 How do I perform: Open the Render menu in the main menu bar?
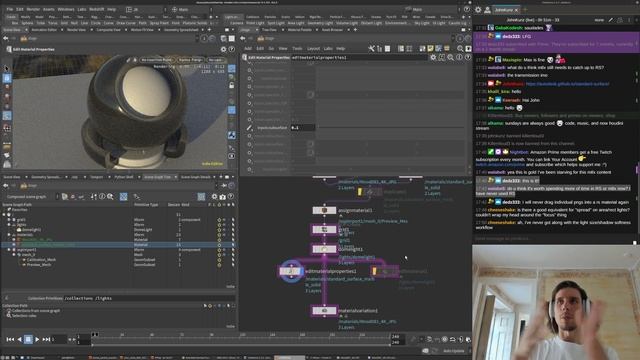(x=33, y=9)
